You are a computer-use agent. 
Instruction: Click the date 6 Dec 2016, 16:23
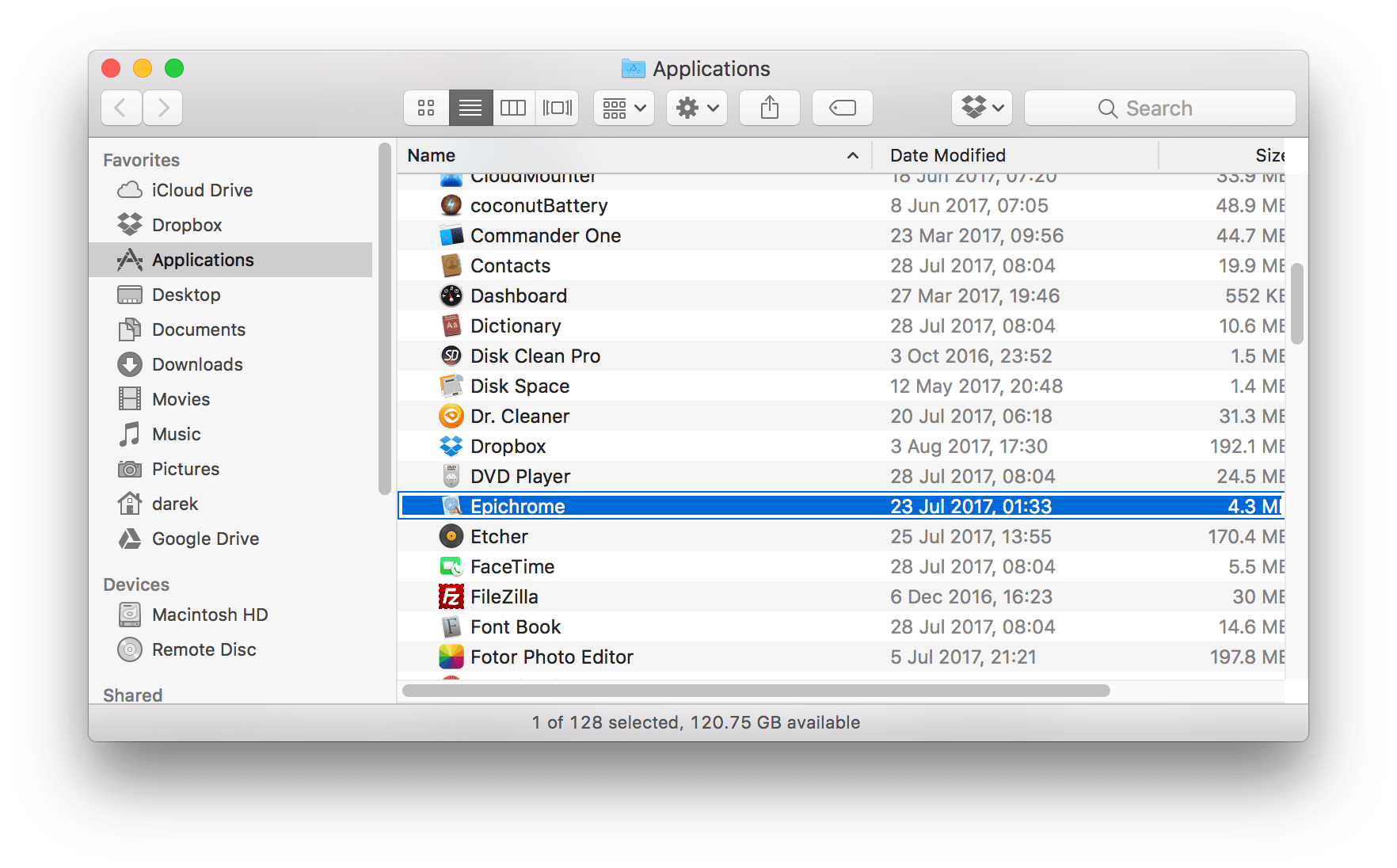[x=971, y=596]
